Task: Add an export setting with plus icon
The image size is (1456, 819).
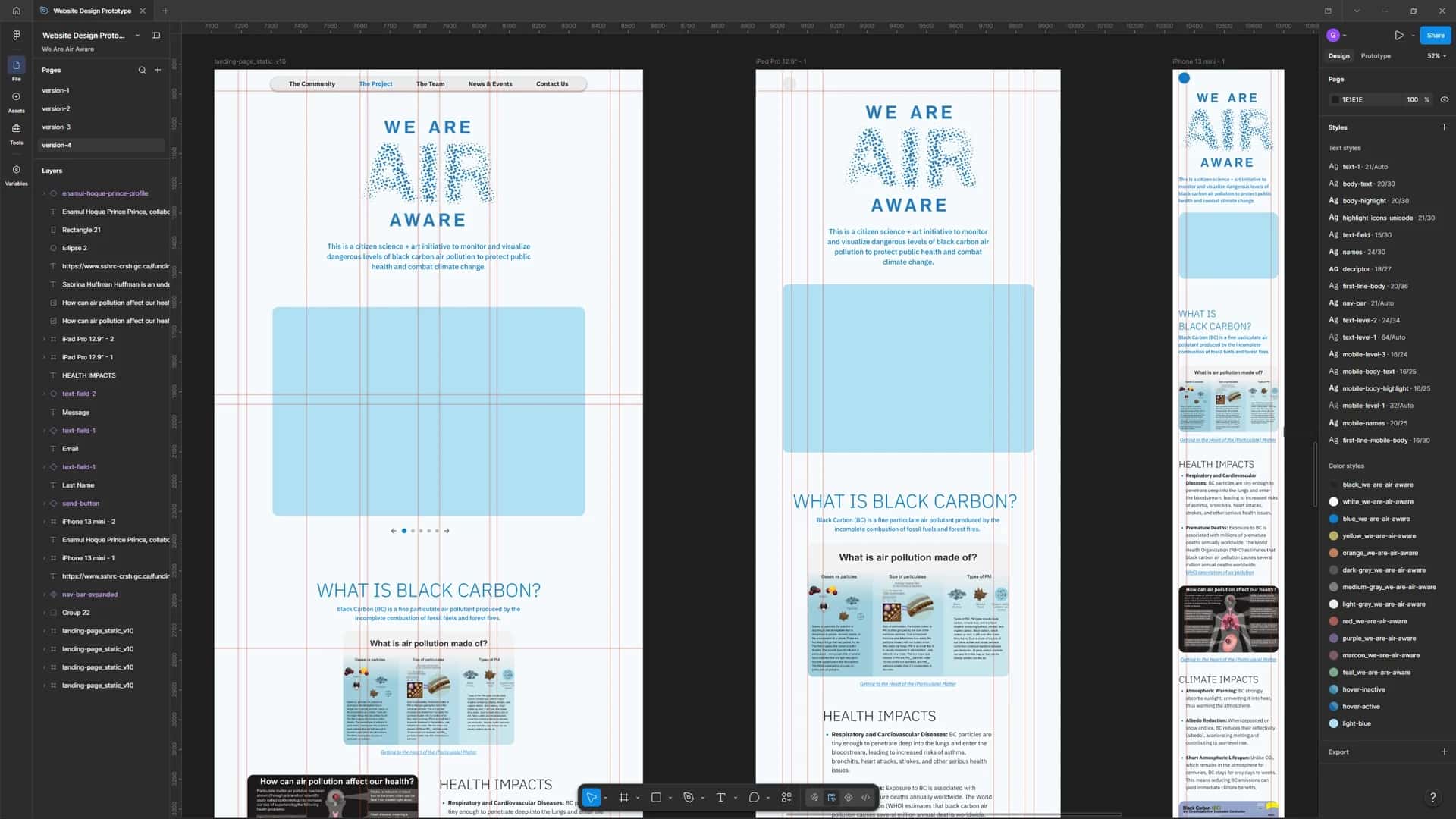Action: 1444,752
